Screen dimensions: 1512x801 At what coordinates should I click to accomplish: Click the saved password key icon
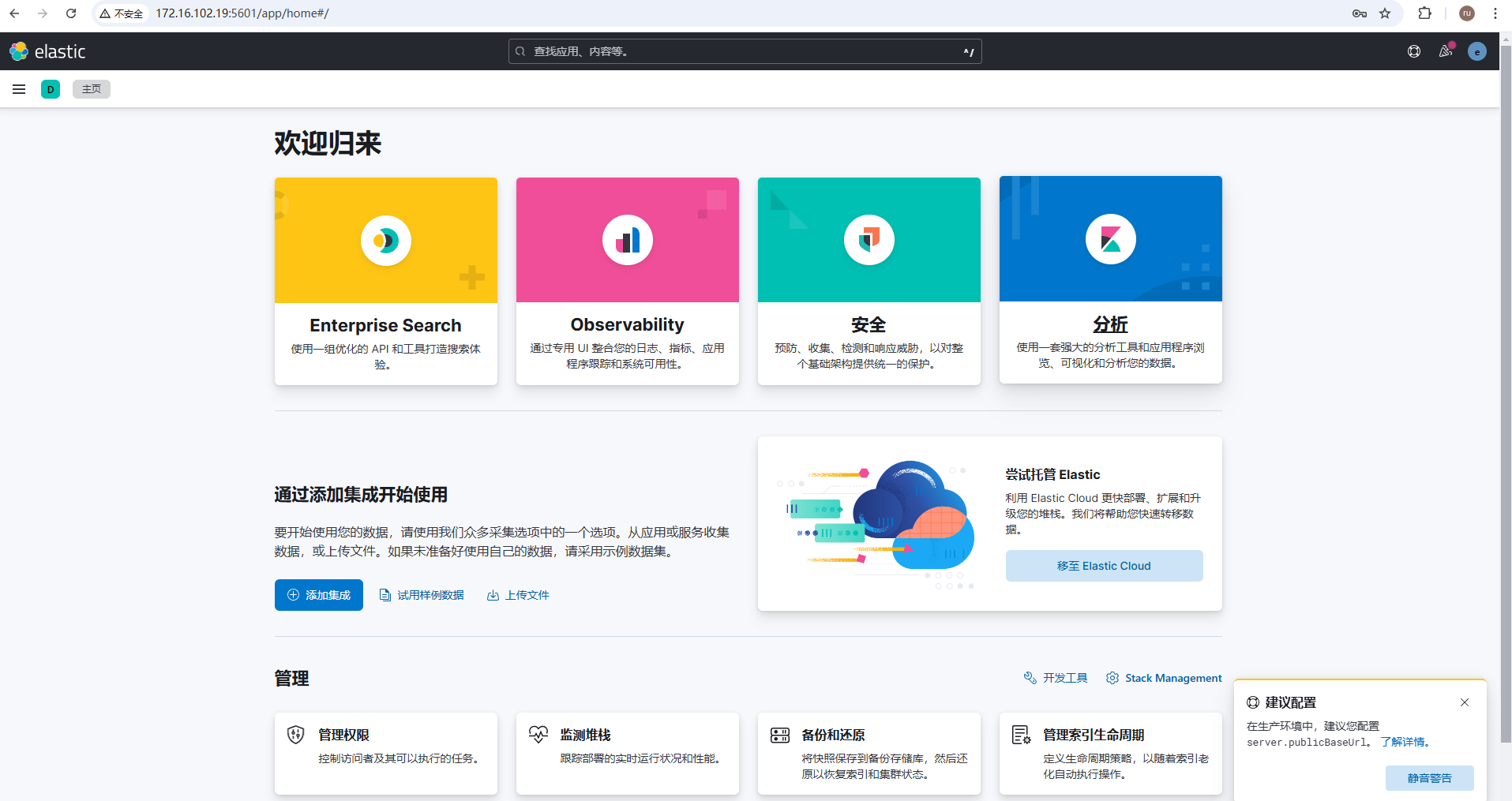[1360, 13]
